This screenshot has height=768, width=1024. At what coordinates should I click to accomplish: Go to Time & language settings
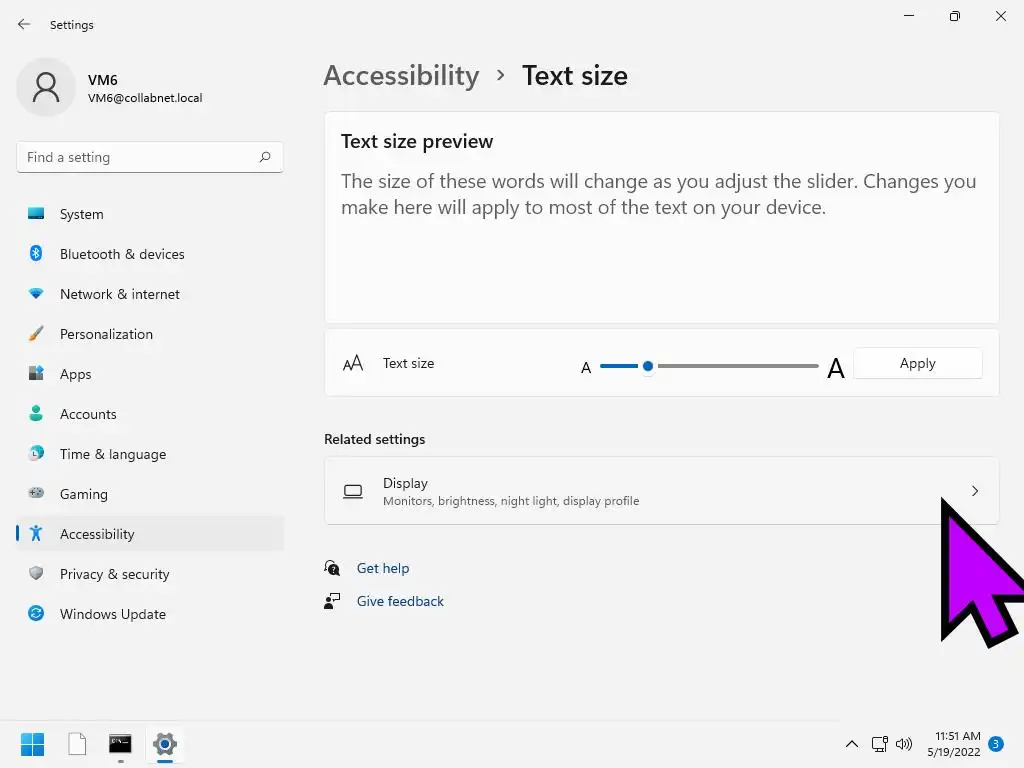pos(112,454)
